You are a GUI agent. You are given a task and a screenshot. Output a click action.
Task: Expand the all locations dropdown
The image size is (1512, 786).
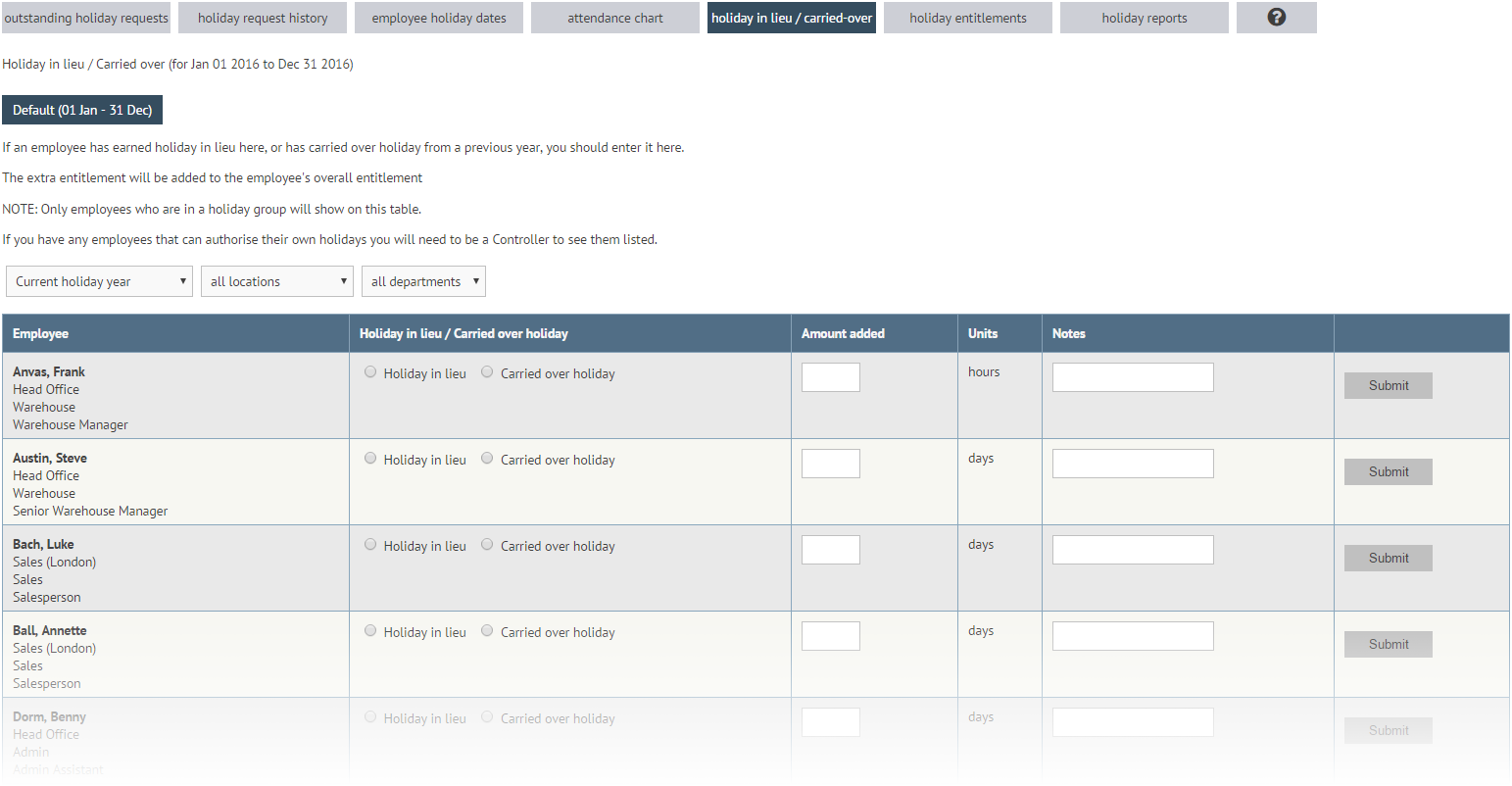277,281
